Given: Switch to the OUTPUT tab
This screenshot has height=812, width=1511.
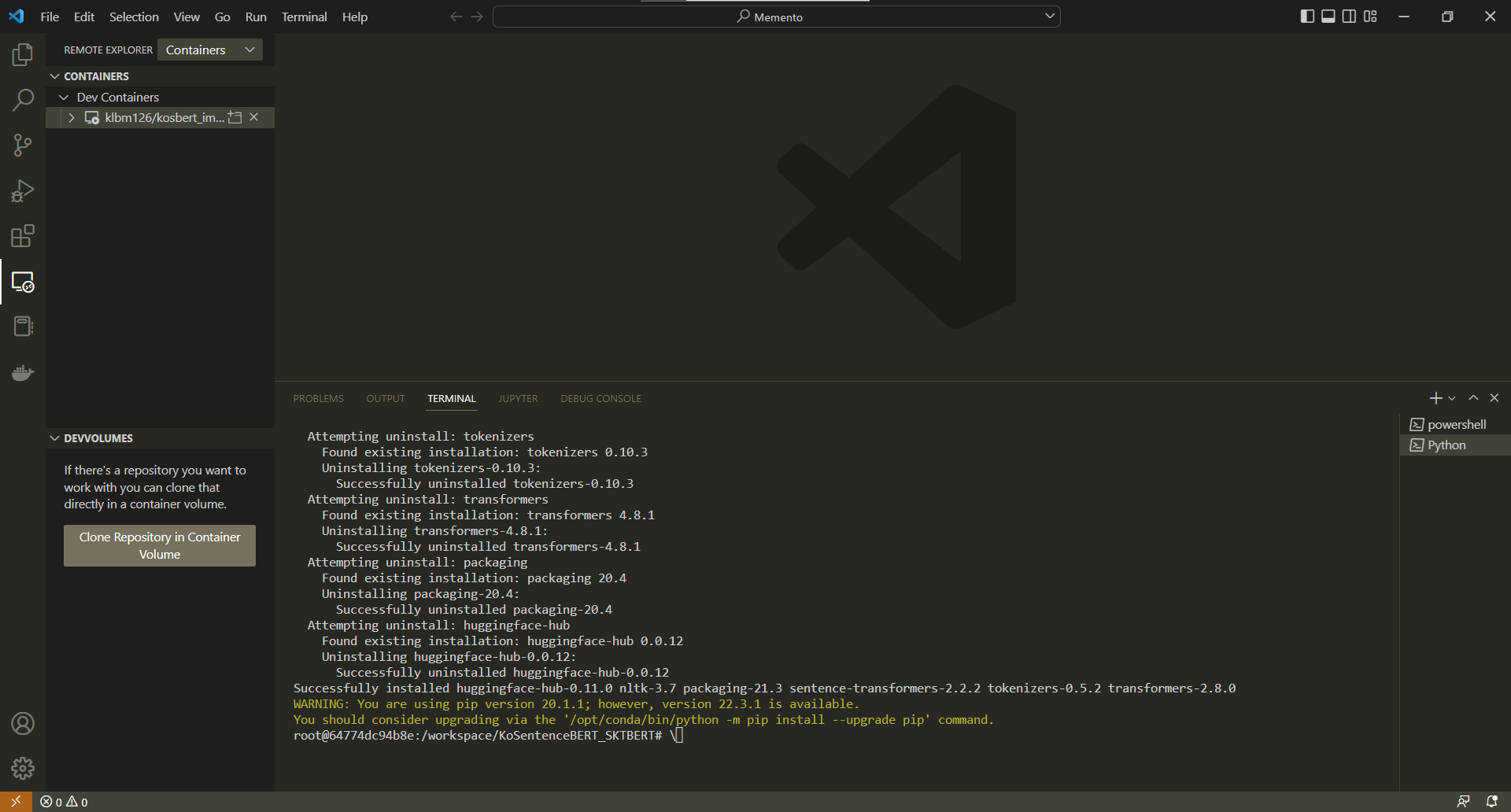Looking at the screenshot, I should [386, 399].
